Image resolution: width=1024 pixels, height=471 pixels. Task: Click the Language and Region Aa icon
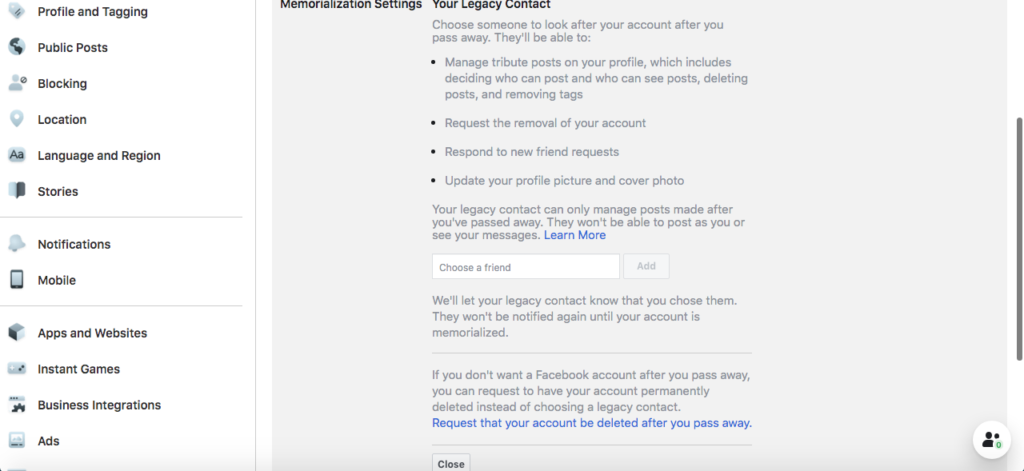click(16, 155)
